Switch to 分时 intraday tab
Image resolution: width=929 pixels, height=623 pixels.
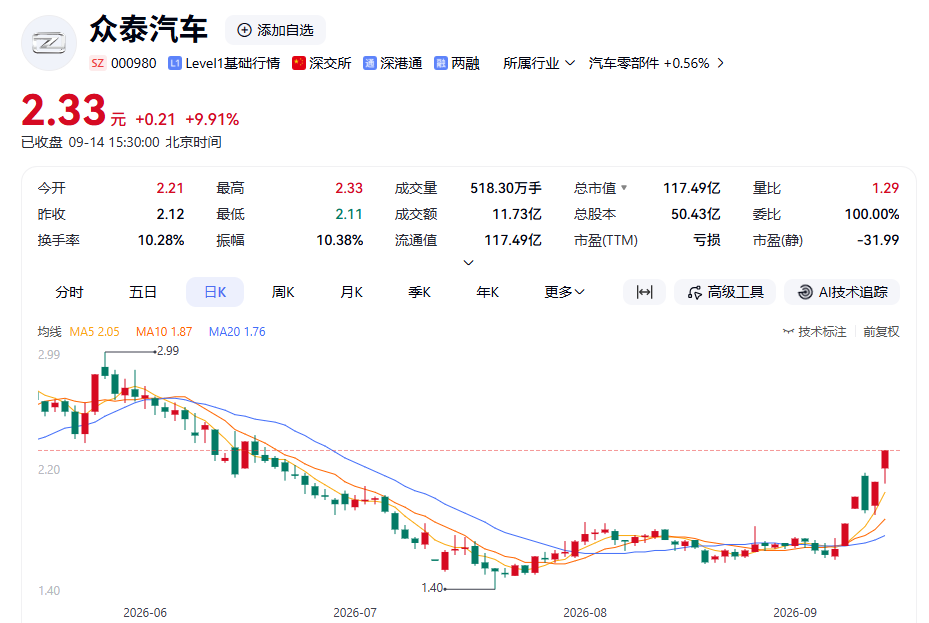coord(69,292)
